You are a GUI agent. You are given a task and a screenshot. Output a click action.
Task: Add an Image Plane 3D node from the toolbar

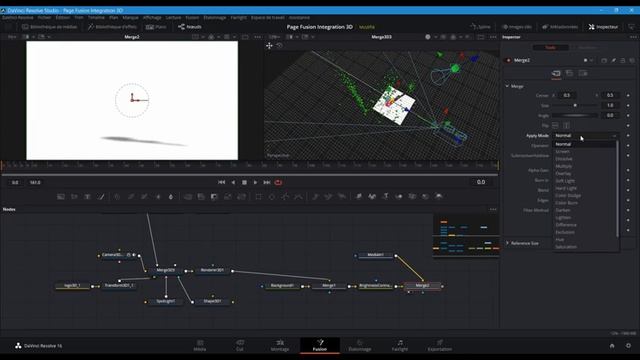[x=359, y=197]
